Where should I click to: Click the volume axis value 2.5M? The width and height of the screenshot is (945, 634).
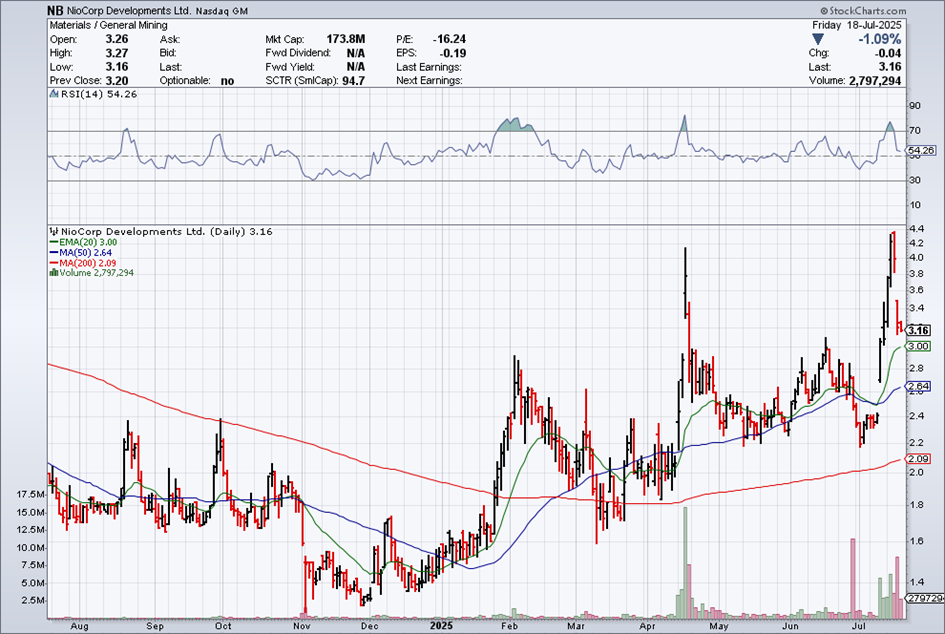(33, 600)
